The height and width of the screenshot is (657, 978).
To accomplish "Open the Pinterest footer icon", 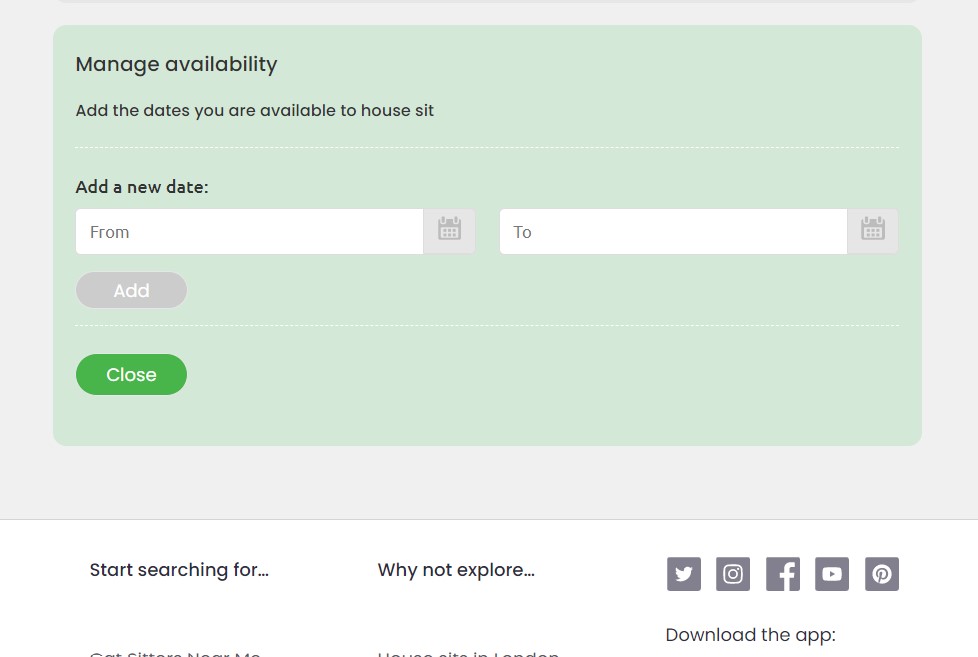I will [x=882, y=574].
